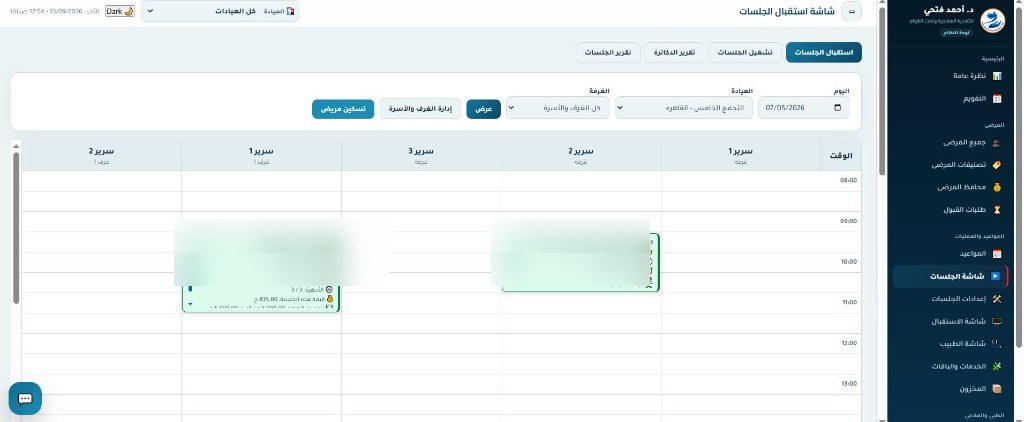Click the إعدادات الجلسات tools icon
The width and height of the screenshot is (1024, 422).
pyautogui.click(x=997, y=299)
